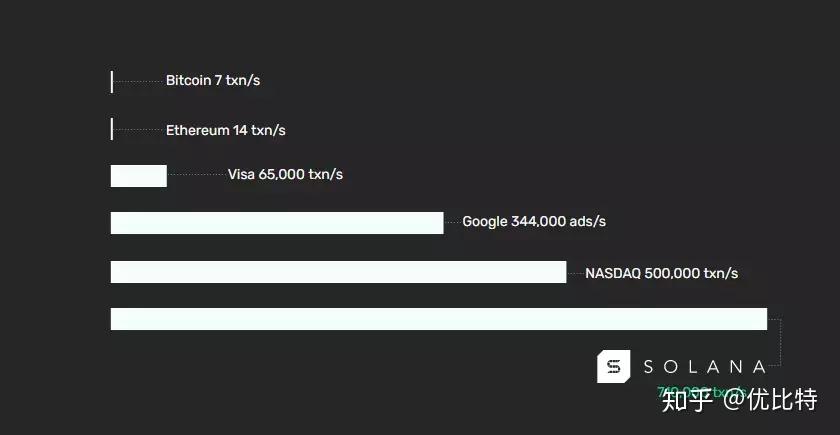Click the SOLANA wordmark text

point(704,367)
